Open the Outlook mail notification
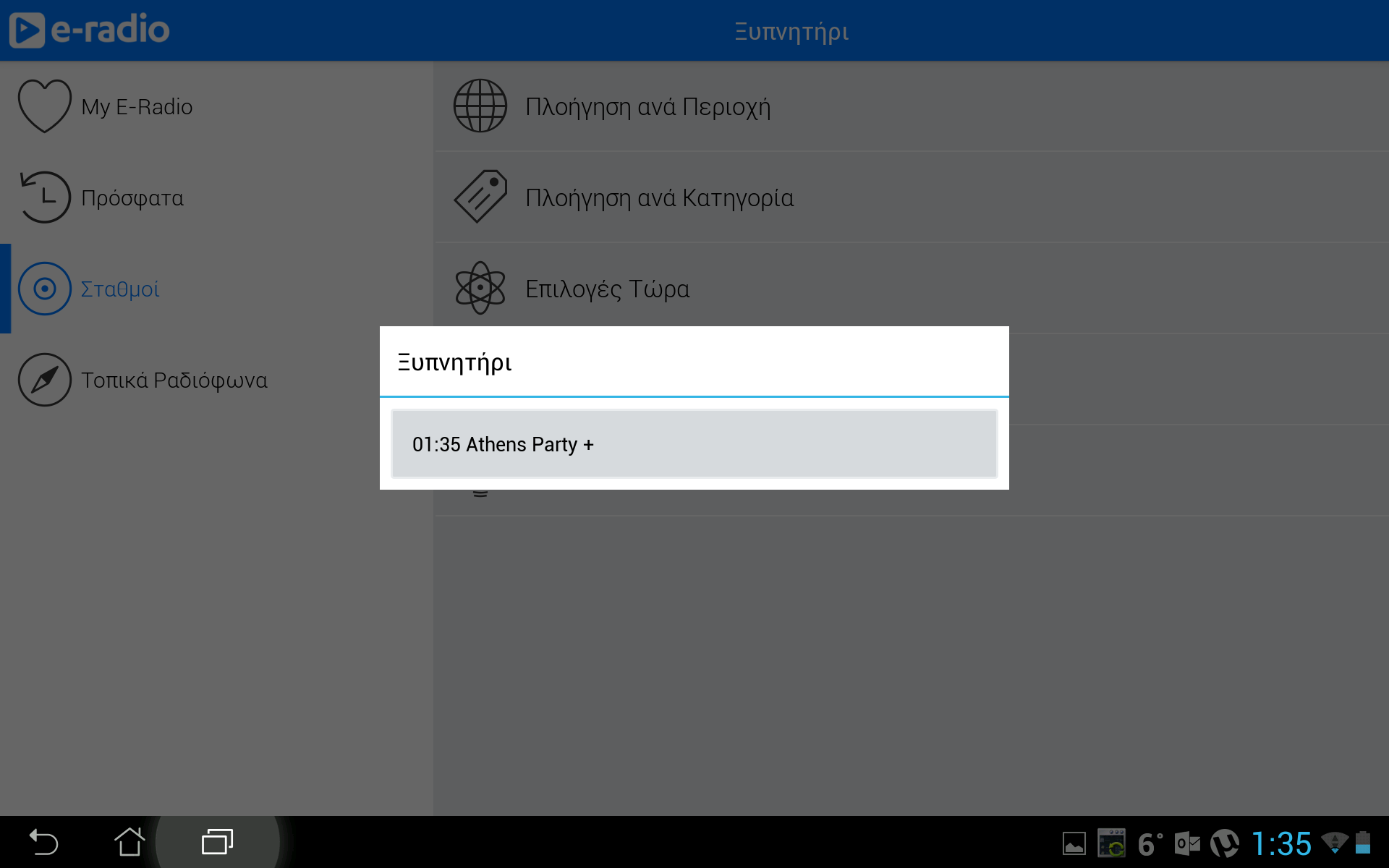This screenshot has height=868, width=1389. (1187, 843)
